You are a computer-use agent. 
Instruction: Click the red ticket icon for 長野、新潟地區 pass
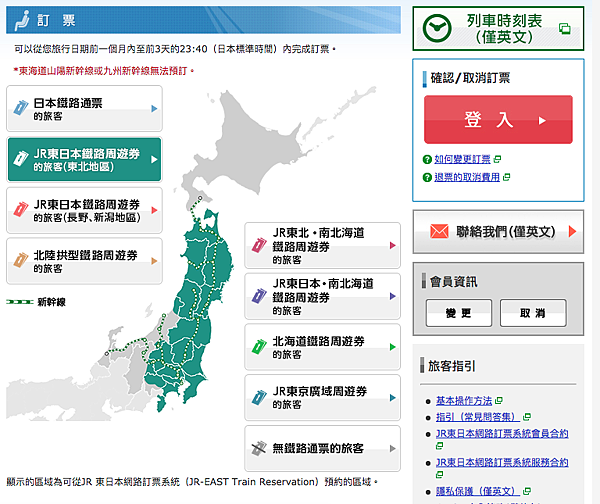pyautogui.click(x=21, y=209)
